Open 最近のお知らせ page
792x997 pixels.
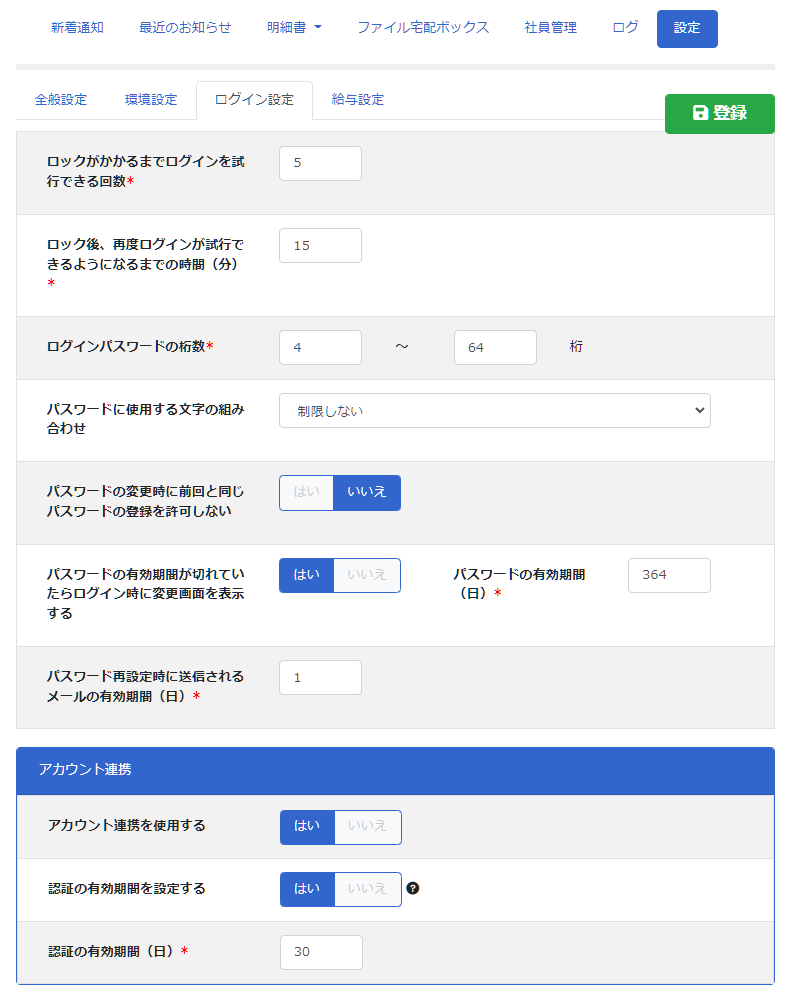[185, 28]
